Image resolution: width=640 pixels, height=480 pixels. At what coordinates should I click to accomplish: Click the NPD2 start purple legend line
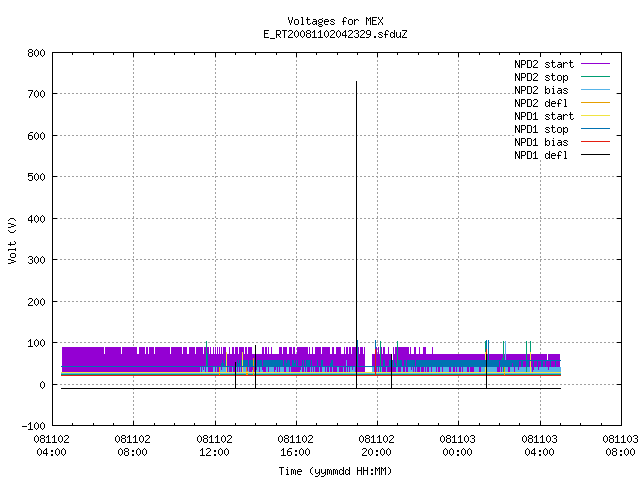coord(595,64)
